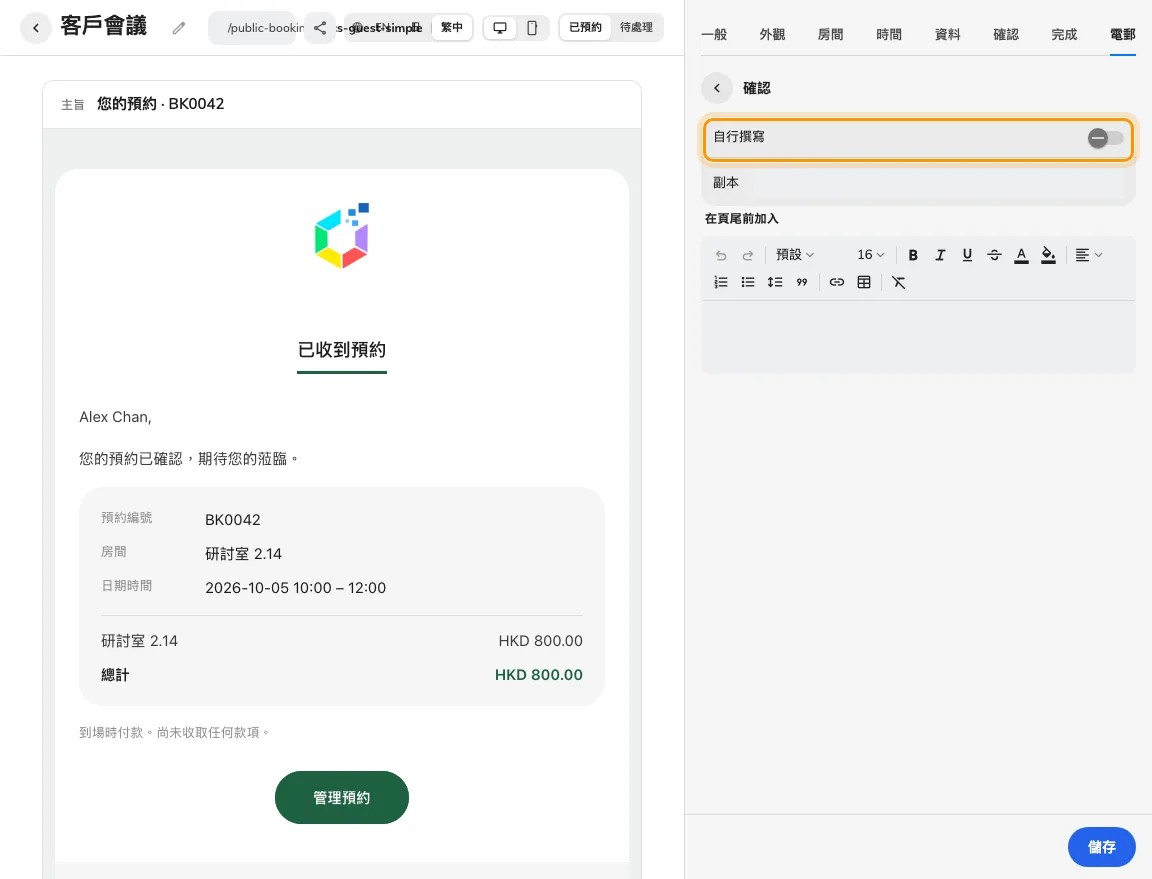Open the text alignment dropdown

click(x=1089, y=255)
